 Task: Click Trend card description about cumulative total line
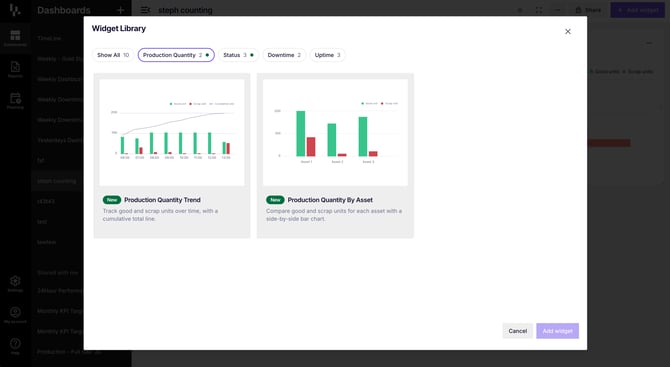coord(160,215)
